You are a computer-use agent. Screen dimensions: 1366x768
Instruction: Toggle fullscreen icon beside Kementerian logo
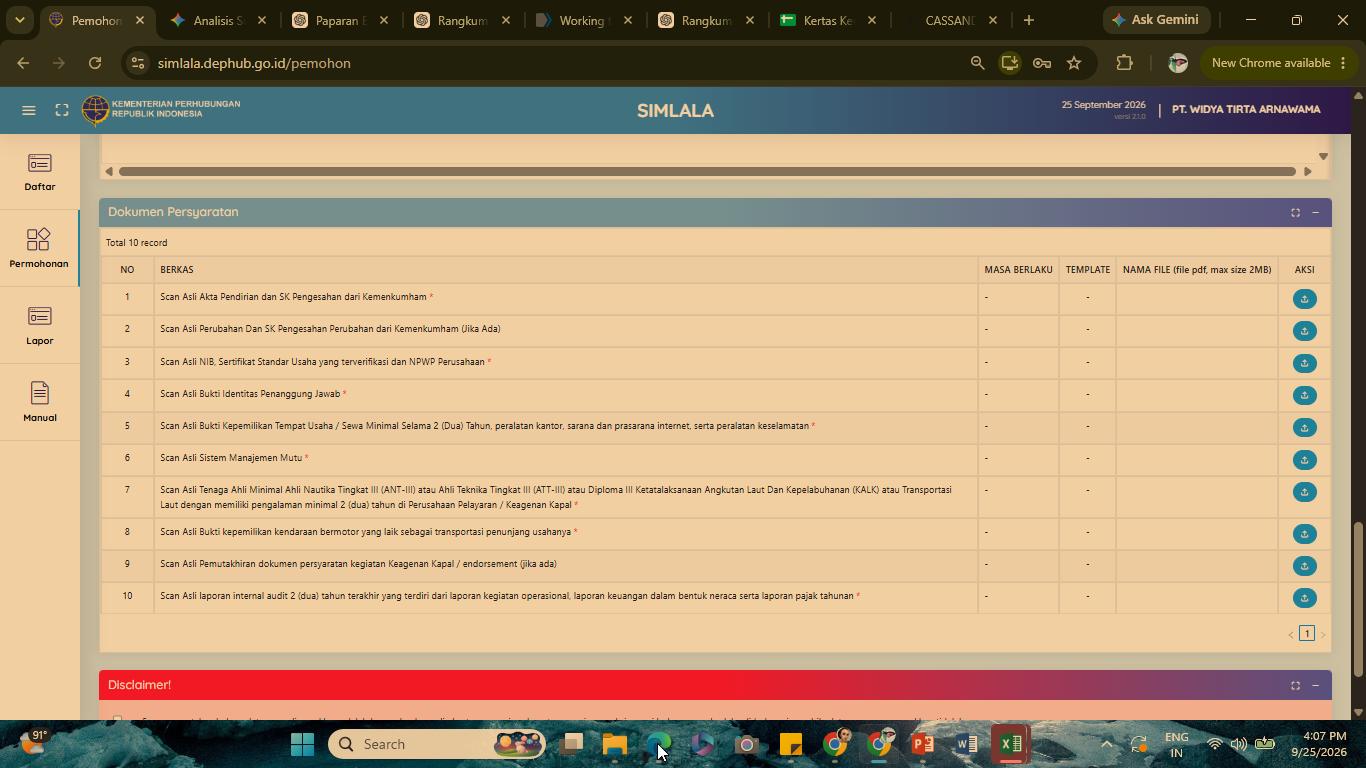coord(62,110)
